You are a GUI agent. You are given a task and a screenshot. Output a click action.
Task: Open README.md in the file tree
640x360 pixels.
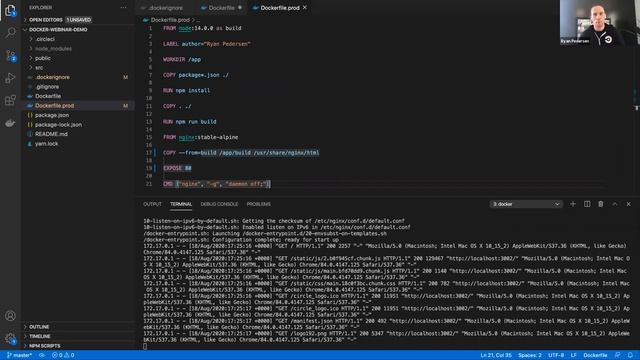51,134
